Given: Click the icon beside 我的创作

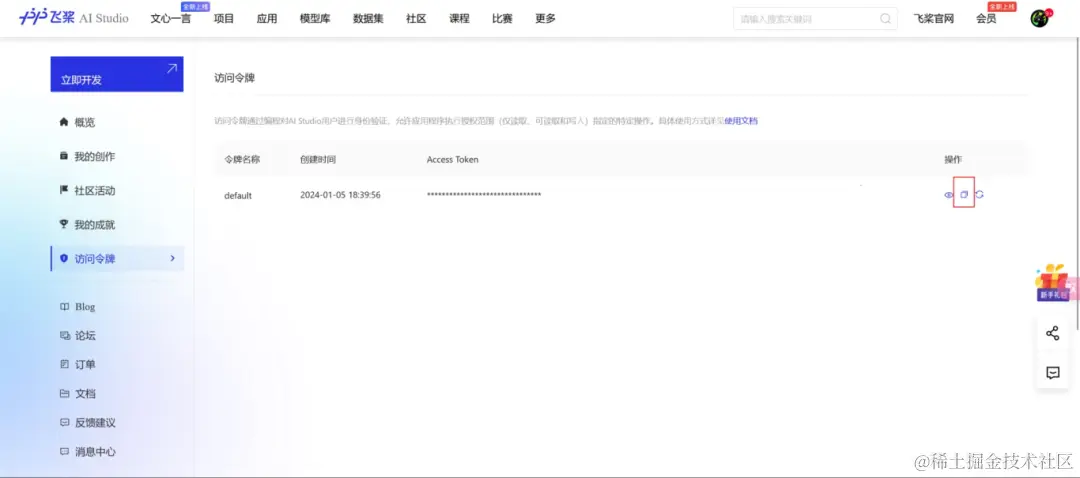Looking at the screenshot, I should click(64, 156).
